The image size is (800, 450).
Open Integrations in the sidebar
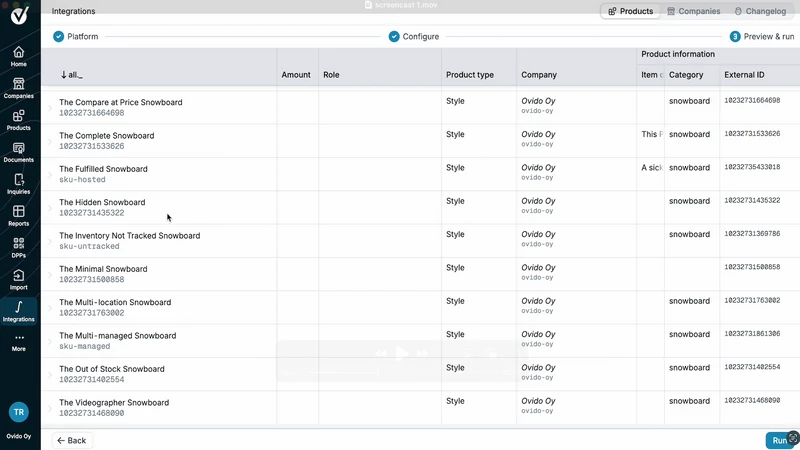pyautogui.click(x=18, y=312)
